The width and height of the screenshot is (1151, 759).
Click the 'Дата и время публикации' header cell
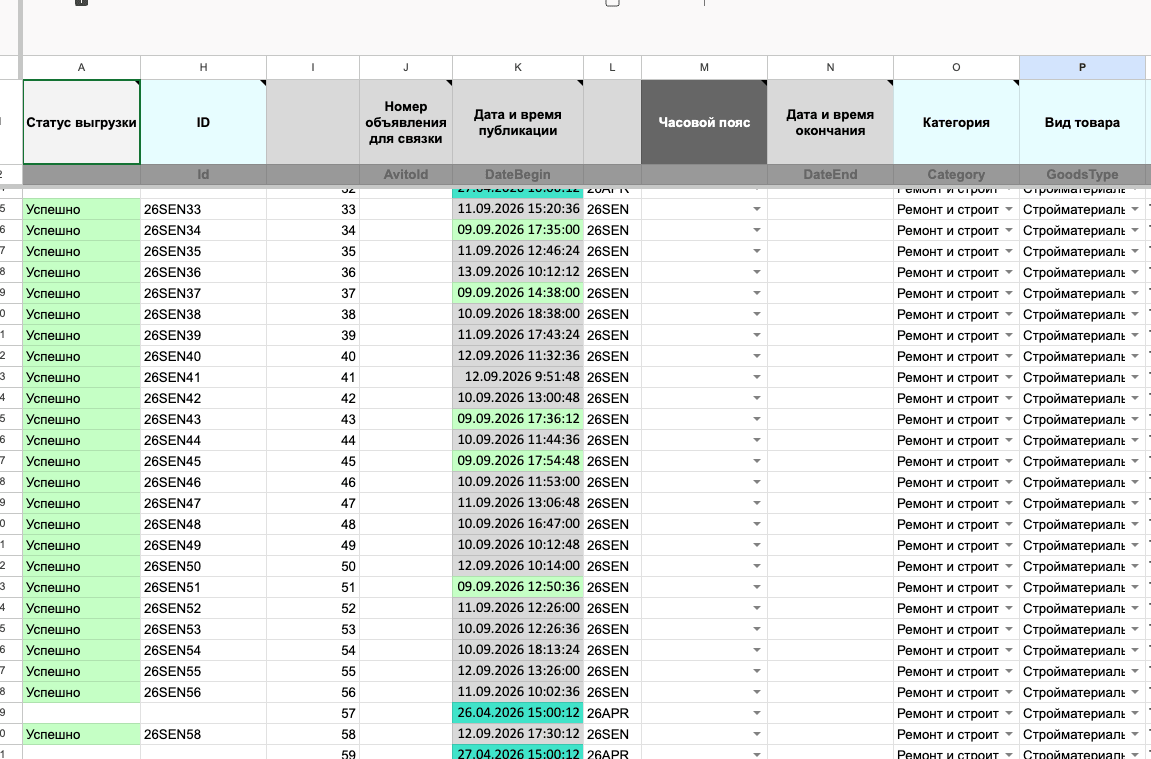coord(518,123)
